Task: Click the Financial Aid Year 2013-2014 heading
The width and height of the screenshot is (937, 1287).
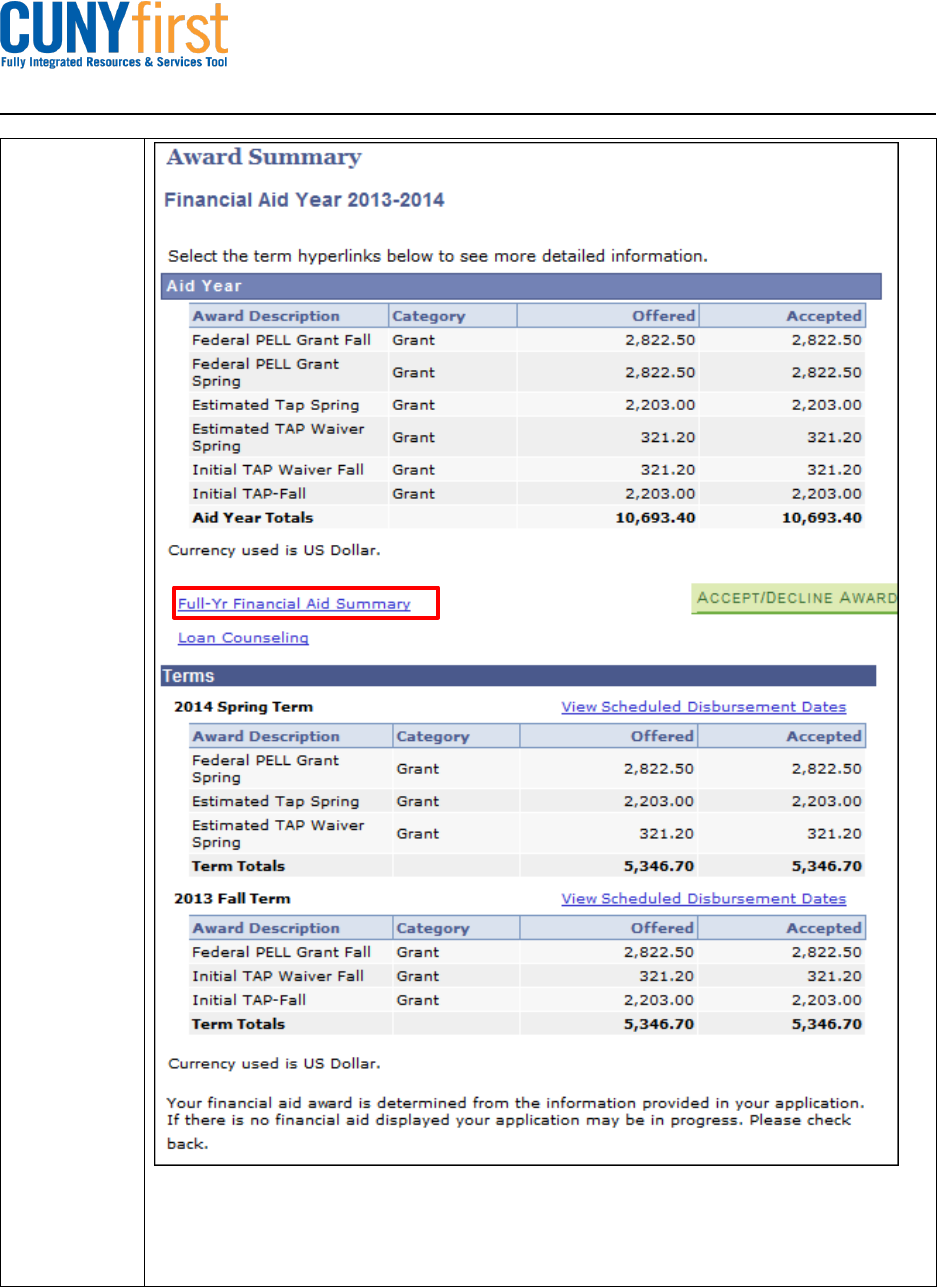Action: 304,200
